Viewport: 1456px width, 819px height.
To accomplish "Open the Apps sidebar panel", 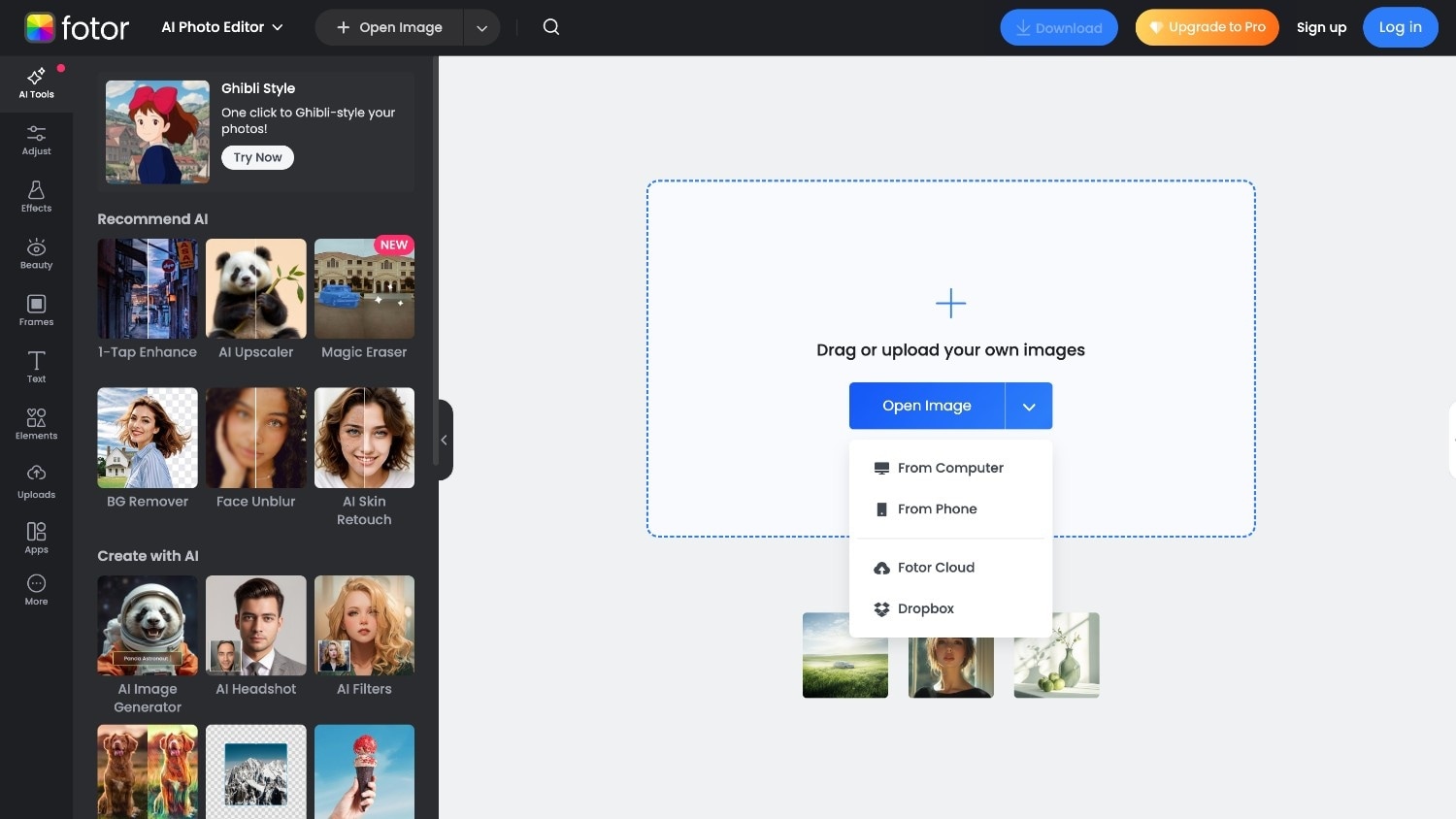I will [x=36, y=538].
